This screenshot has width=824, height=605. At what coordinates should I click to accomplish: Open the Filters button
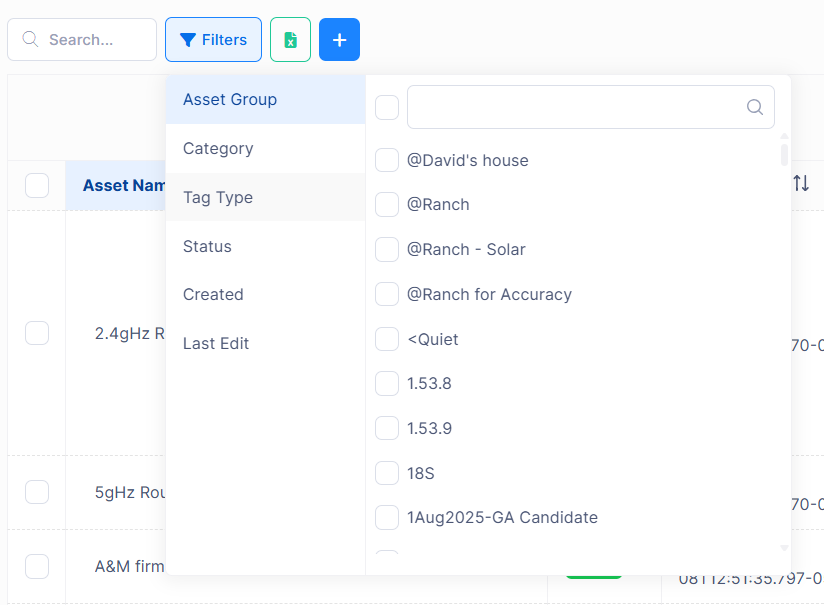213,40
